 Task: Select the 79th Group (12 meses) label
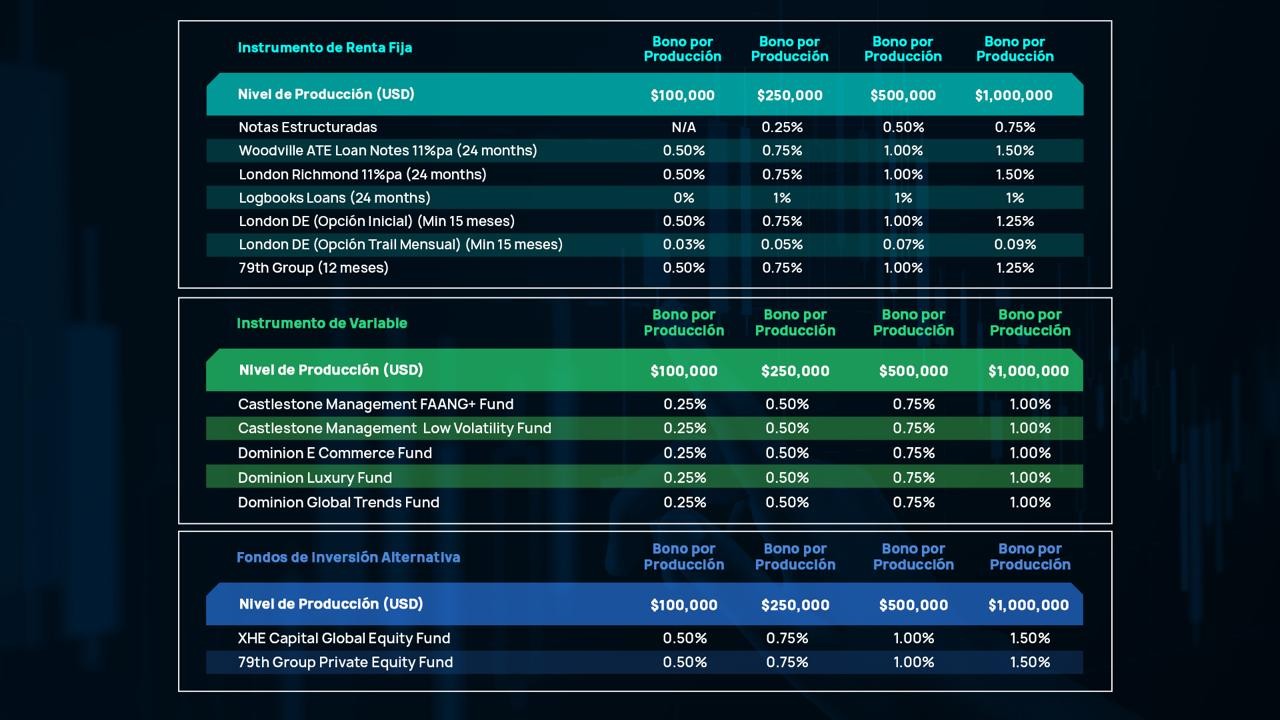(x=313, y=268)
